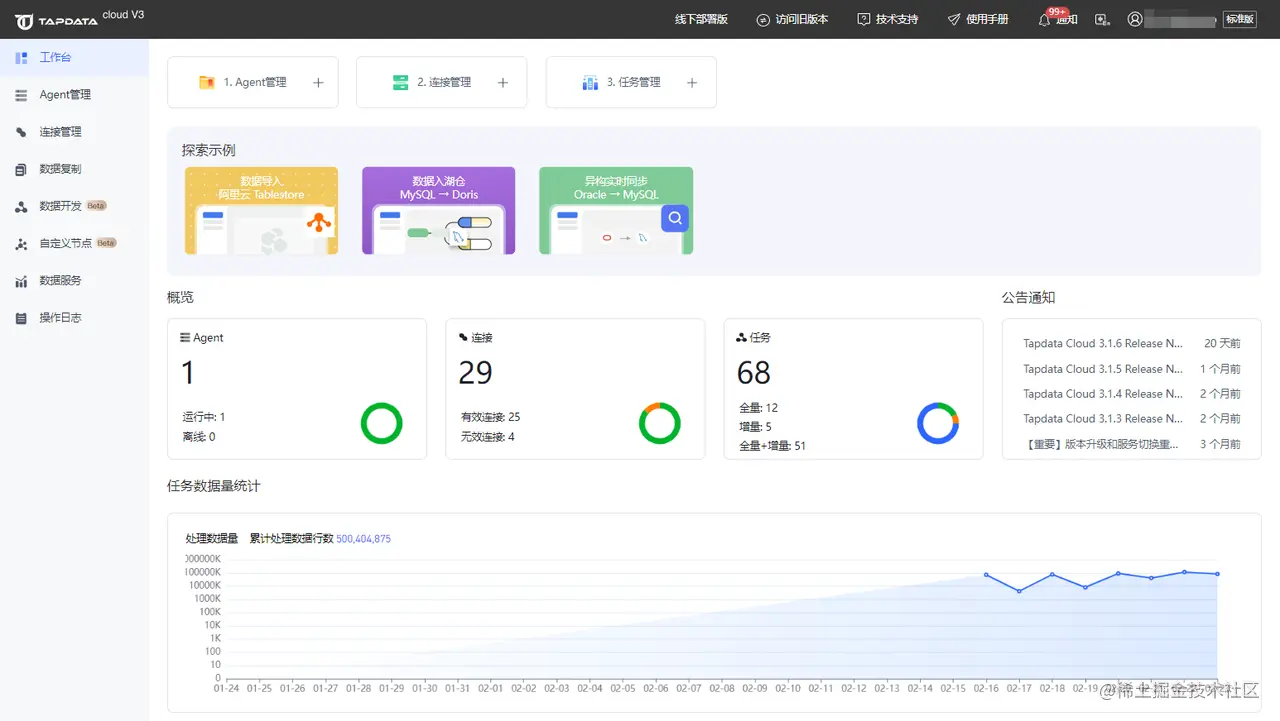Click the 运行中: 1 status text
This screenshot has height=721, width=1280.
[204, 417]
